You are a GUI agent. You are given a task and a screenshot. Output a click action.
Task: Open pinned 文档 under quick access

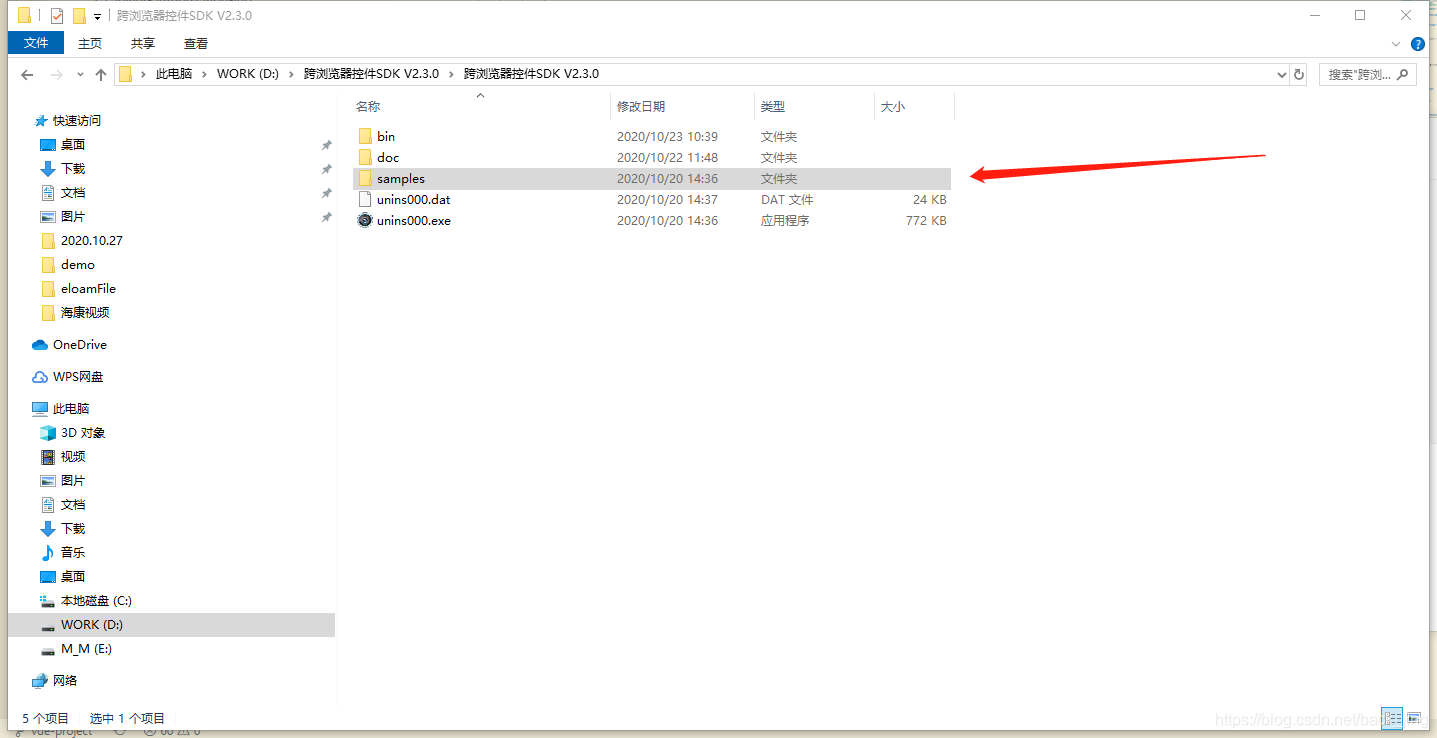(73, 192)
